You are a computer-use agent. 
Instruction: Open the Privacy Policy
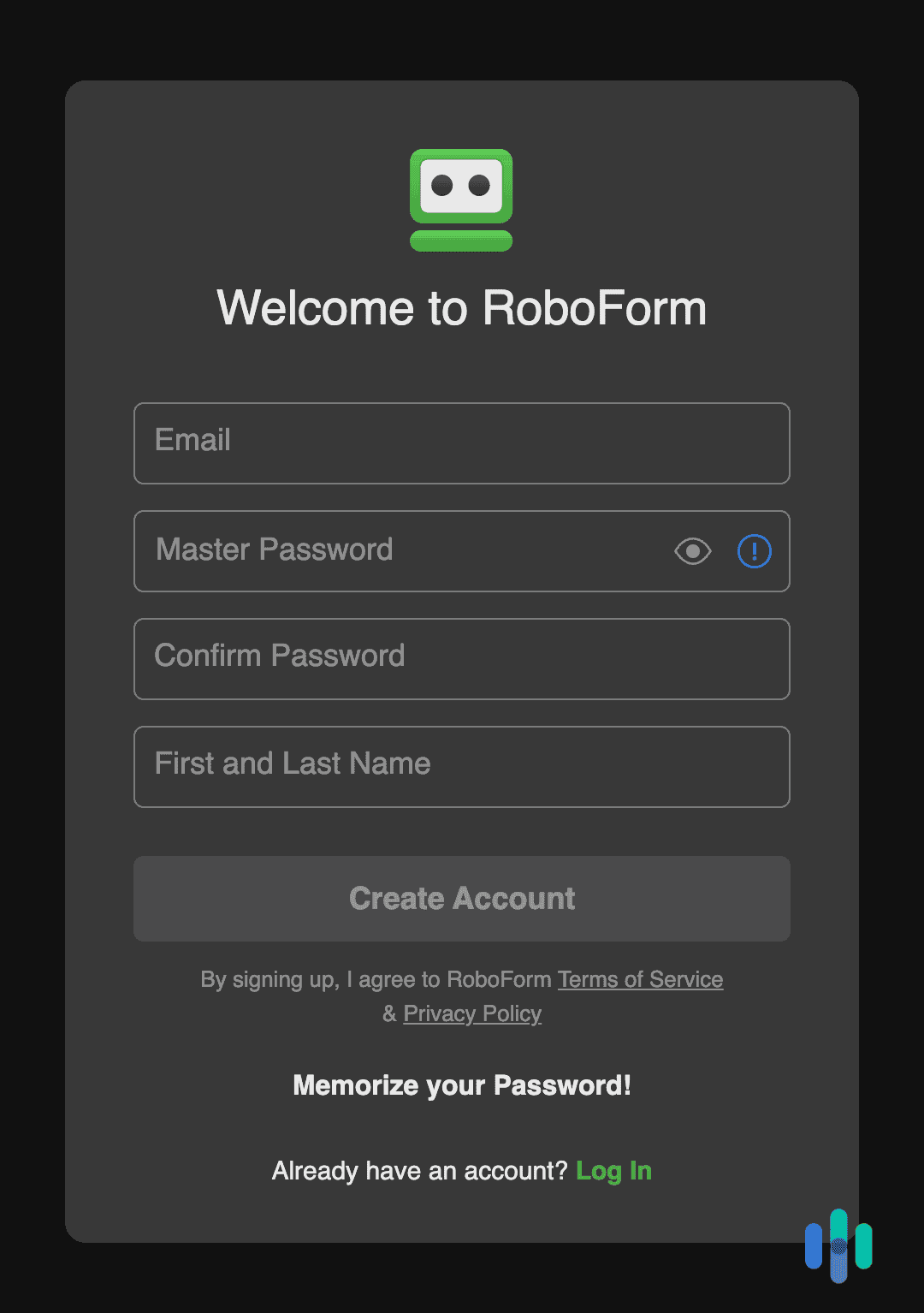[471, 1013]
